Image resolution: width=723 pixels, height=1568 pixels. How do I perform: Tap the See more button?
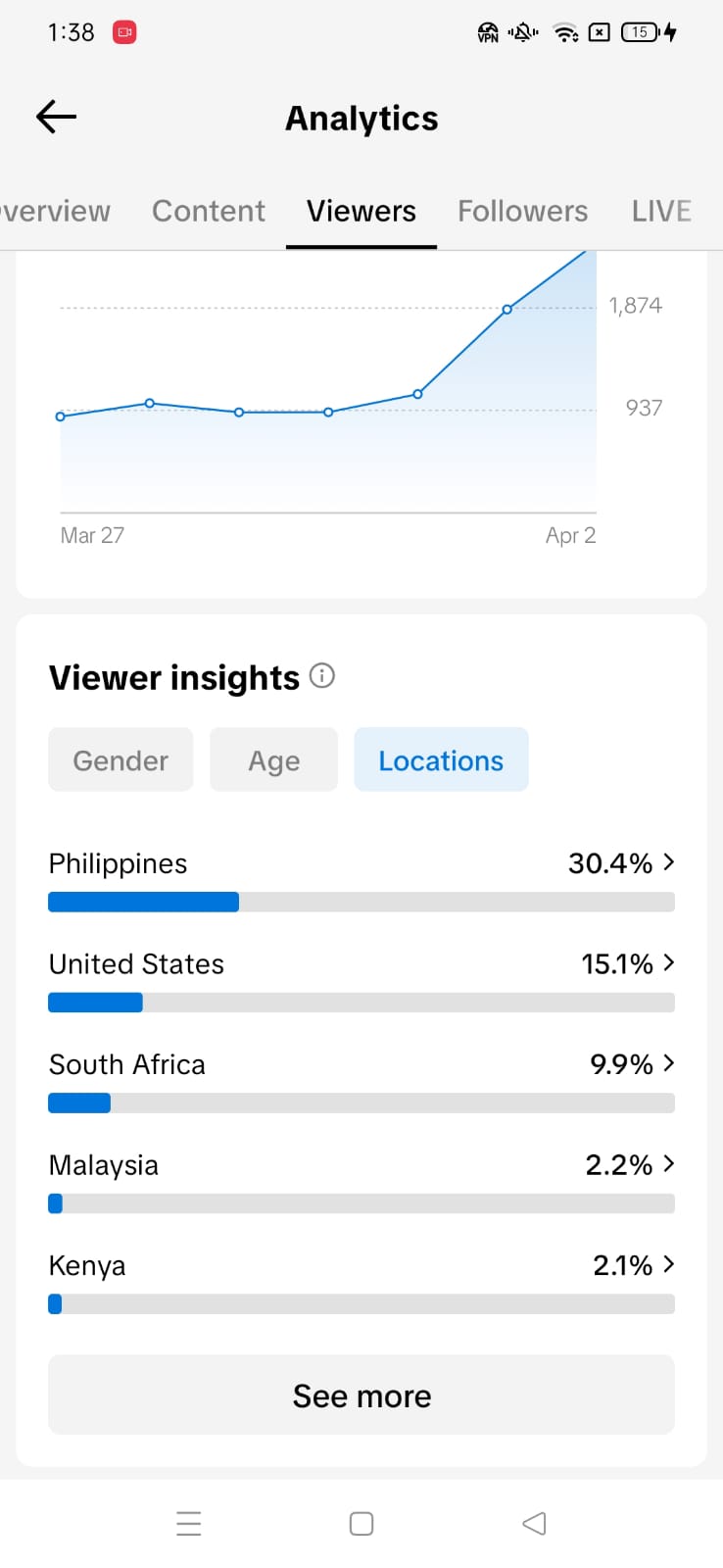361,1395
